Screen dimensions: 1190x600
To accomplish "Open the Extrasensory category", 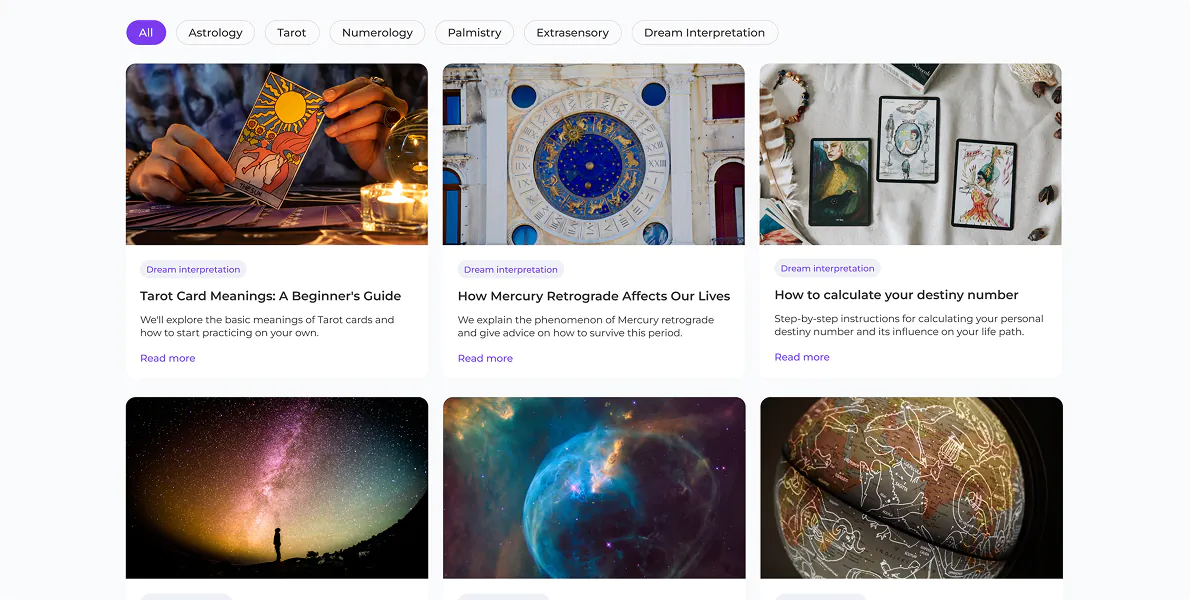I will [x=572, y=33].
